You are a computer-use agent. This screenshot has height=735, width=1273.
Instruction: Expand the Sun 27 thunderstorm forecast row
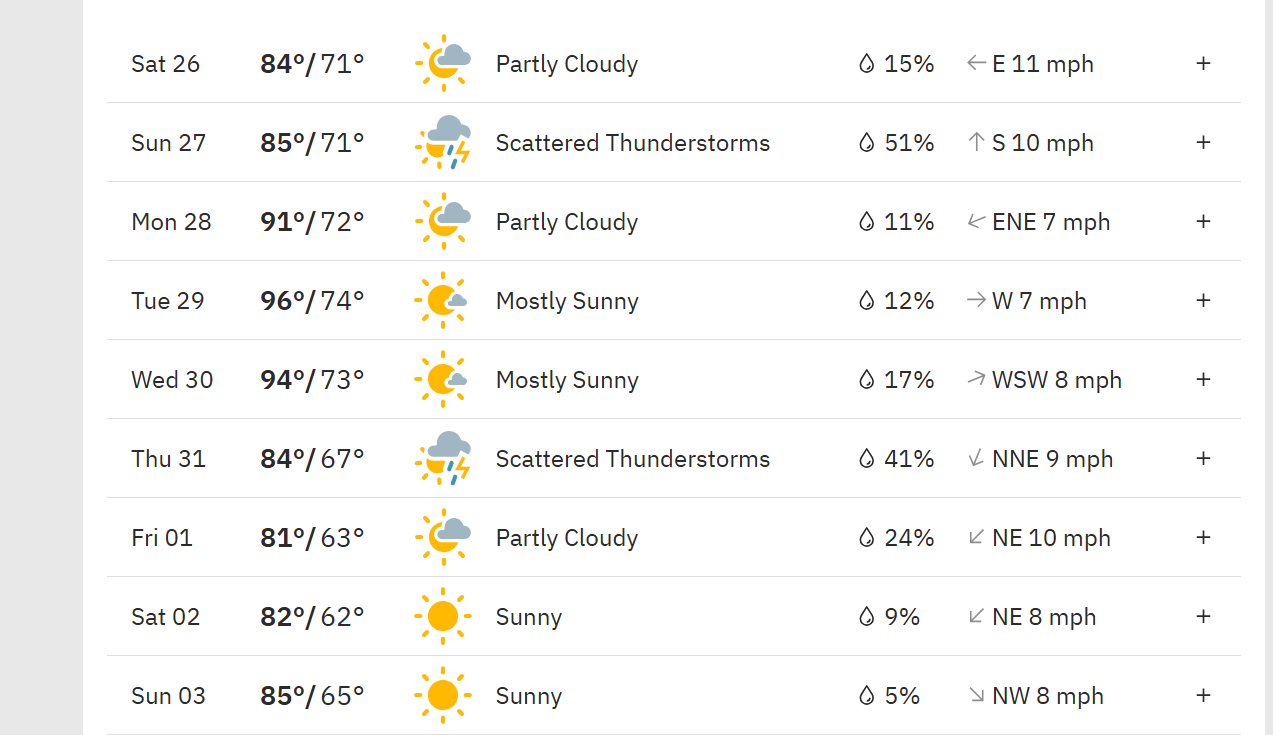click(x=1203, y=142)
